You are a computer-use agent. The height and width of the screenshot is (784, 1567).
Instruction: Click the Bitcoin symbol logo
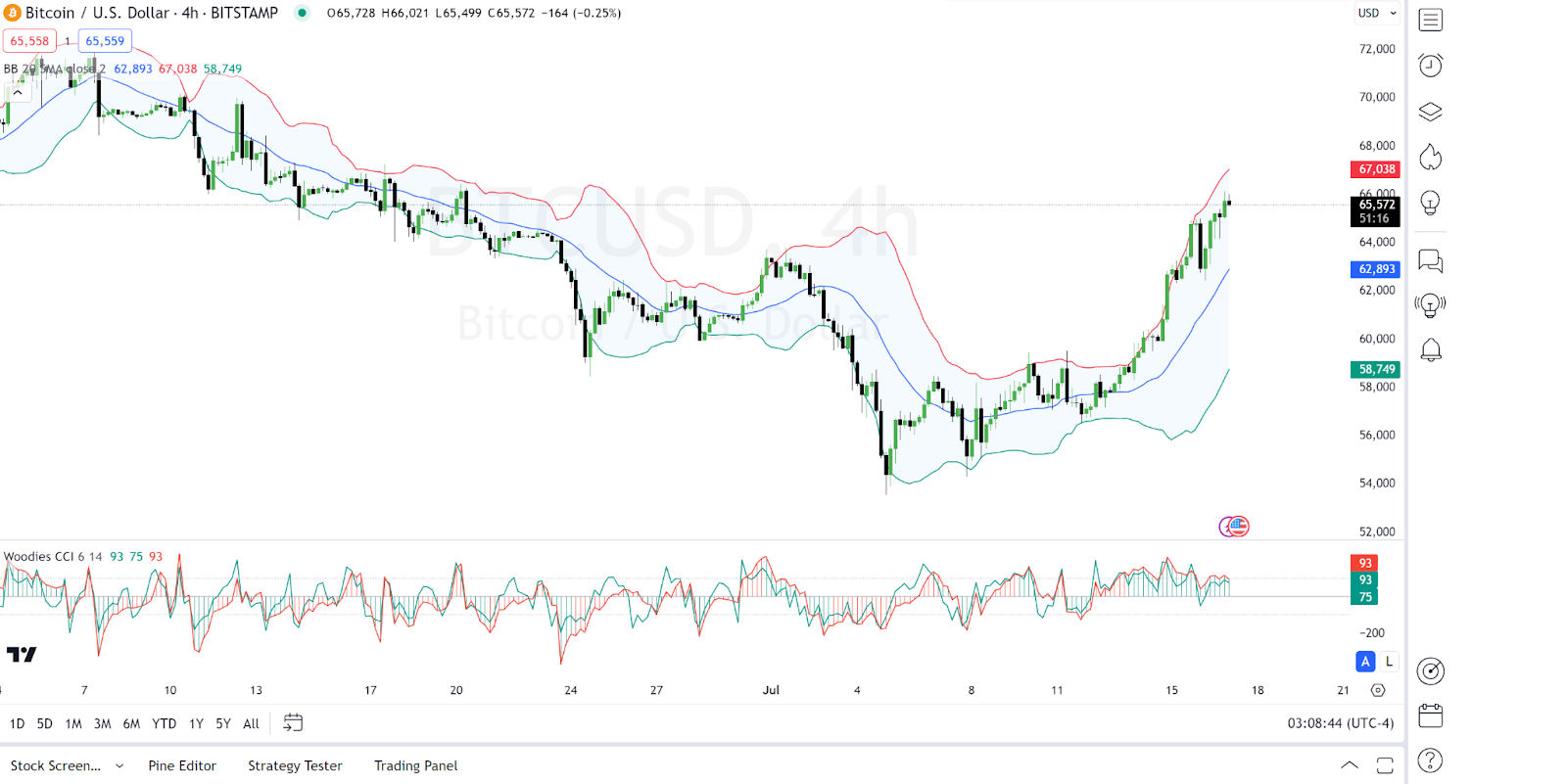pyautogui.click(x=12, y=13)
